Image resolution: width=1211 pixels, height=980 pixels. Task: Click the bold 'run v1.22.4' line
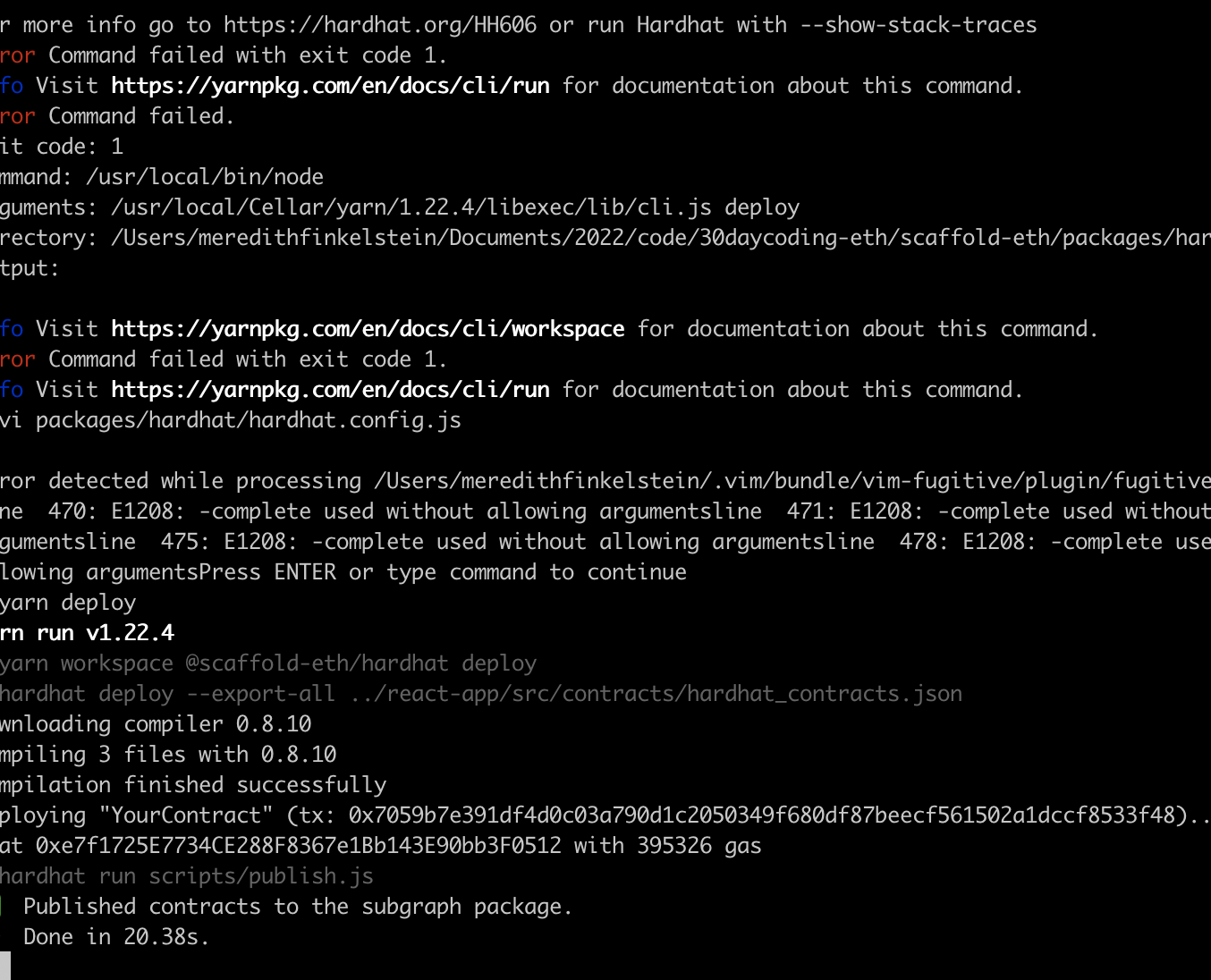[x=87, y=633]
